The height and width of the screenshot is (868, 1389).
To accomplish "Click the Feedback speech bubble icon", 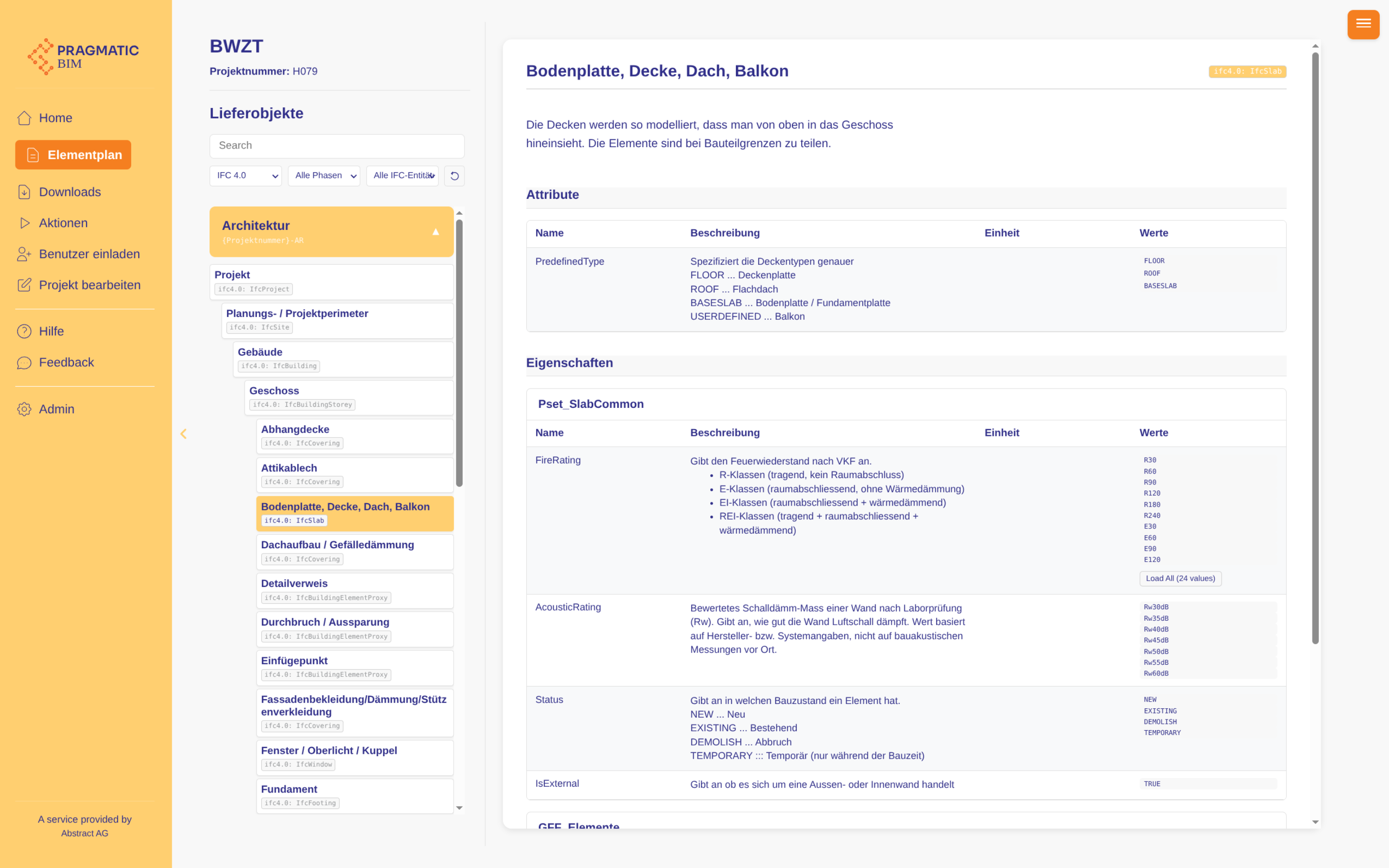I will [x=24, y=362].
